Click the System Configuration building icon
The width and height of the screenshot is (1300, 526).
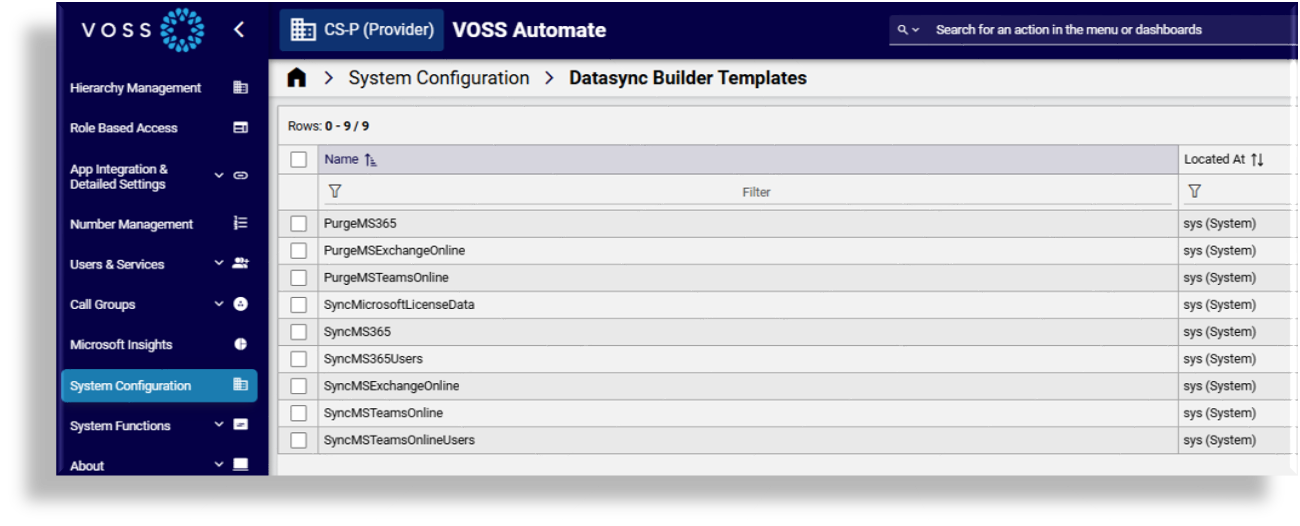tap(240, 385)
